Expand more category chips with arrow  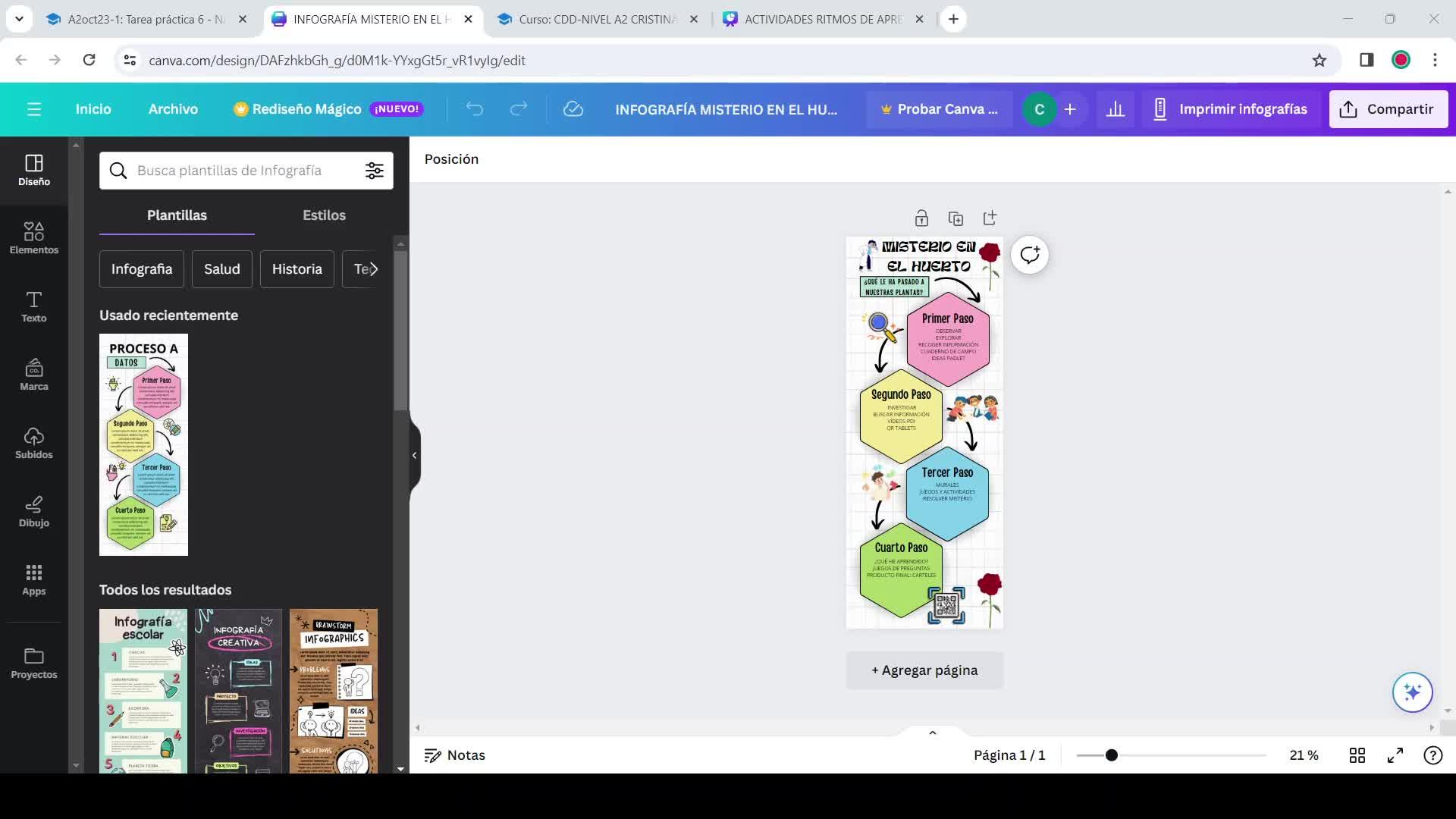(x=373, y=269)
